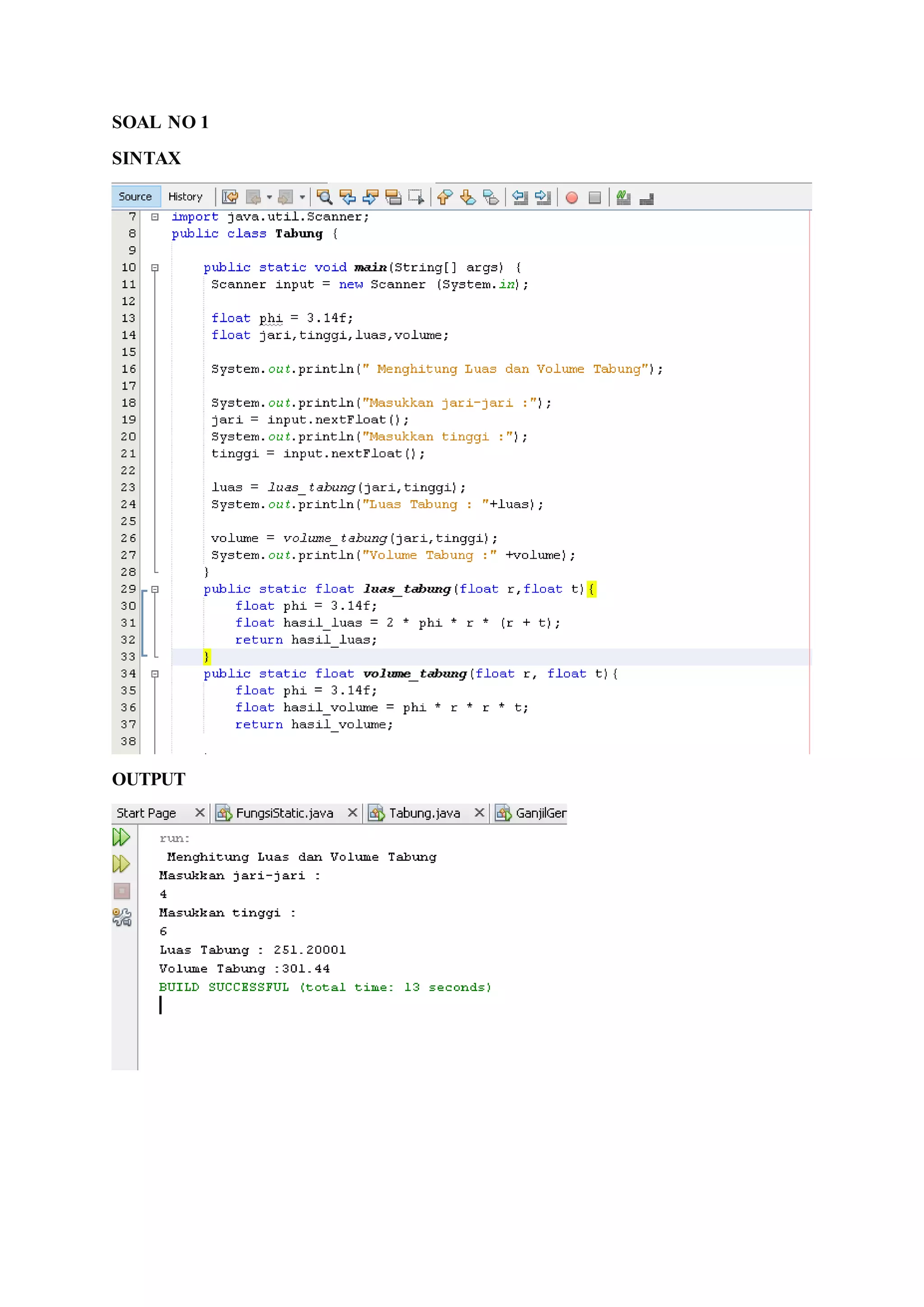Screen dimensions: 924x1307
Task: Click Find Next Occurrence arrow icon
Action: point(370,198)
